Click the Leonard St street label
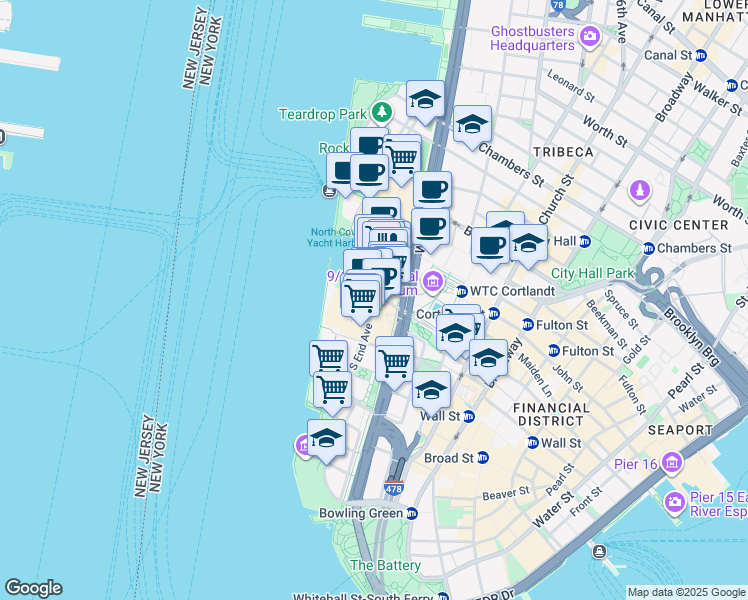The width and height of the screenshot is (748, 600). tap(571, 86)
